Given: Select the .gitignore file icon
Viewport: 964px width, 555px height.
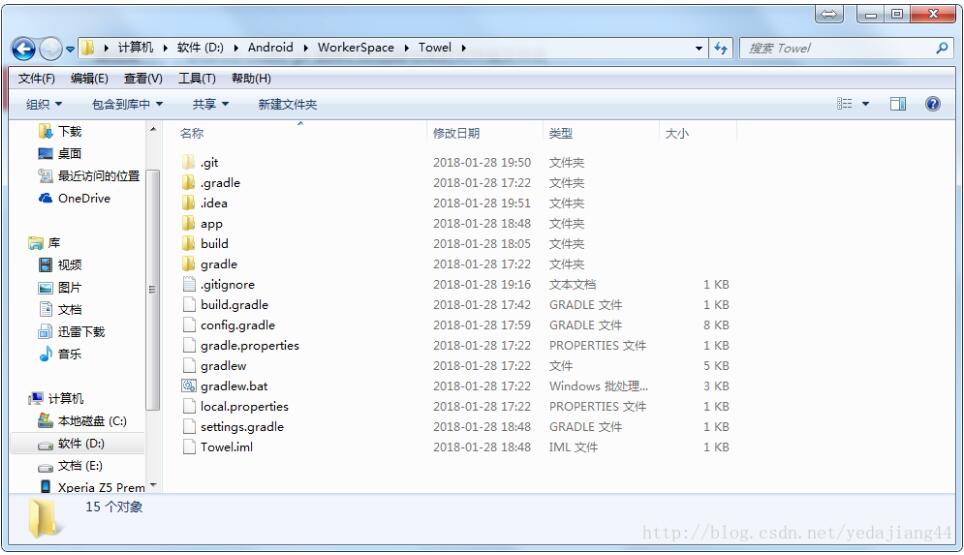Looking at the screenshot, I should 189,284.
